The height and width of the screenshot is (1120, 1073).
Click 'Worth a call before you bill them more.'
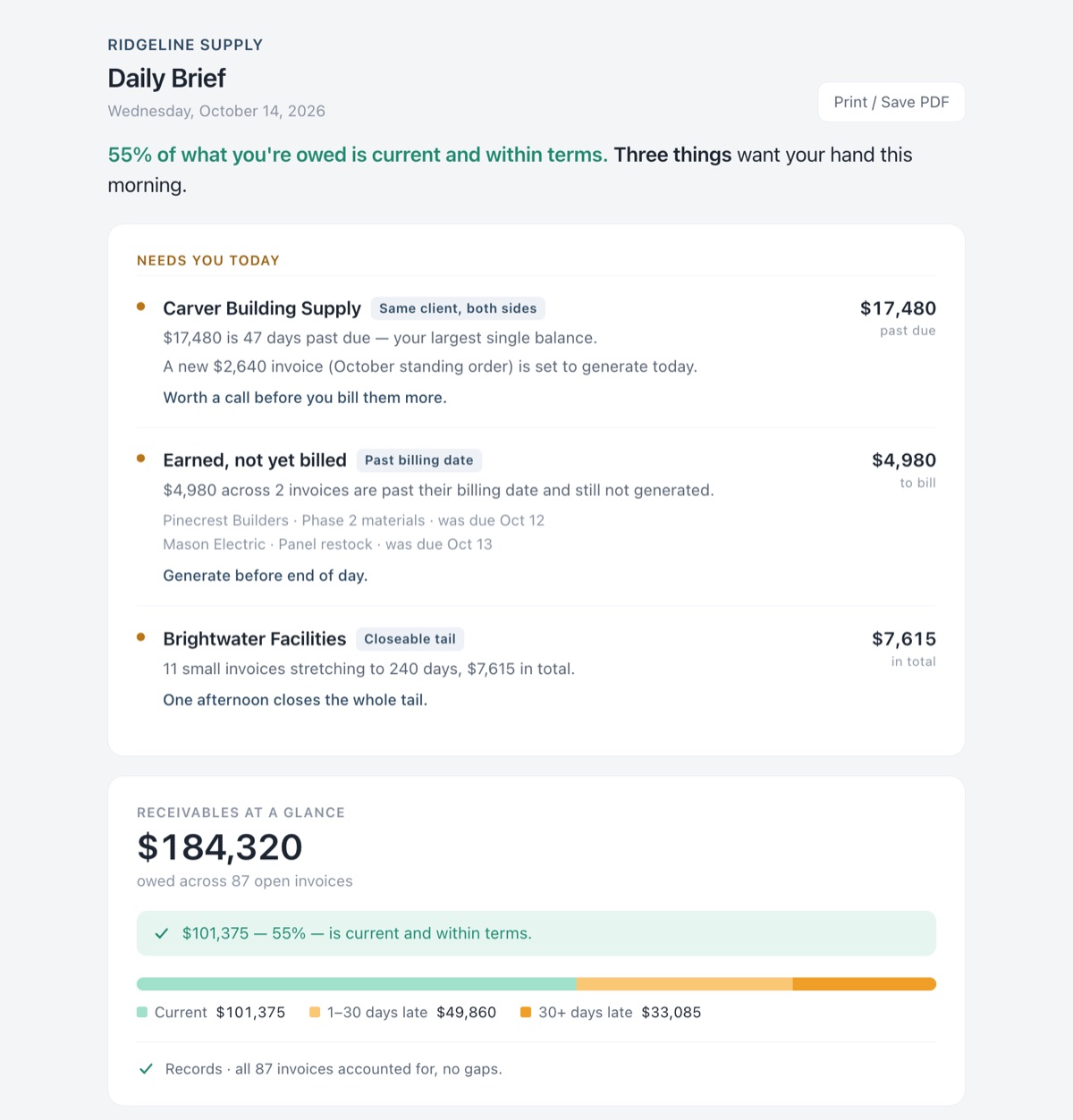tap(305, 398)
